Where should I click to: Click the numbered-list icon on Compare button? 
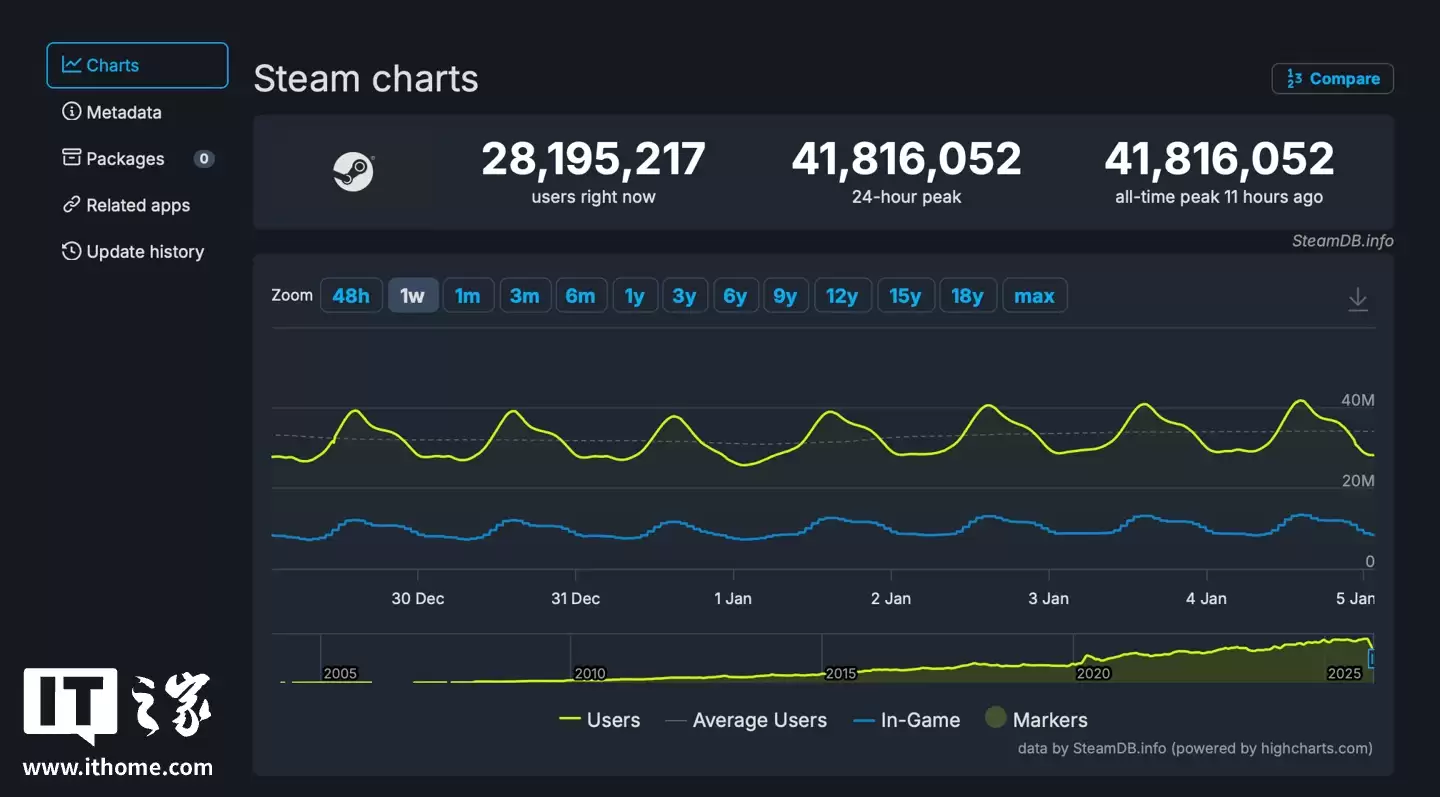tap(1294, 78)
